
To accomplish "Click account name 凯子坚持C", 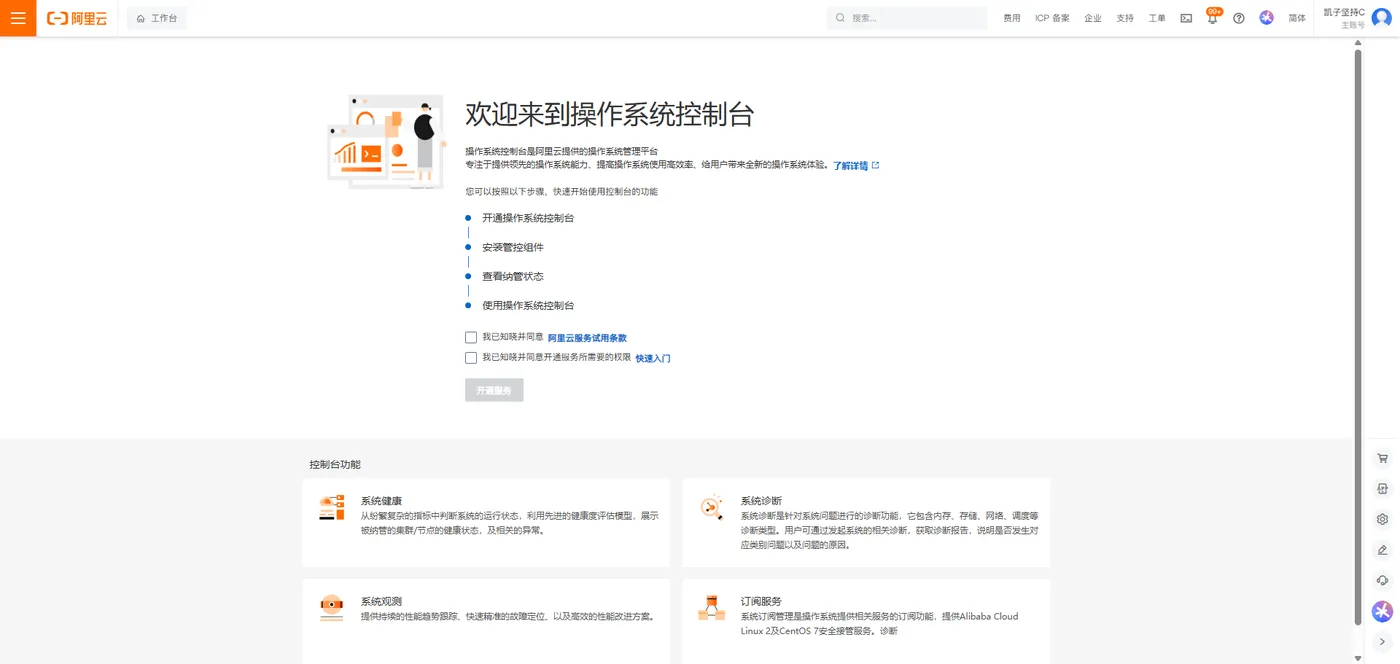I will tap(1343, 12).
